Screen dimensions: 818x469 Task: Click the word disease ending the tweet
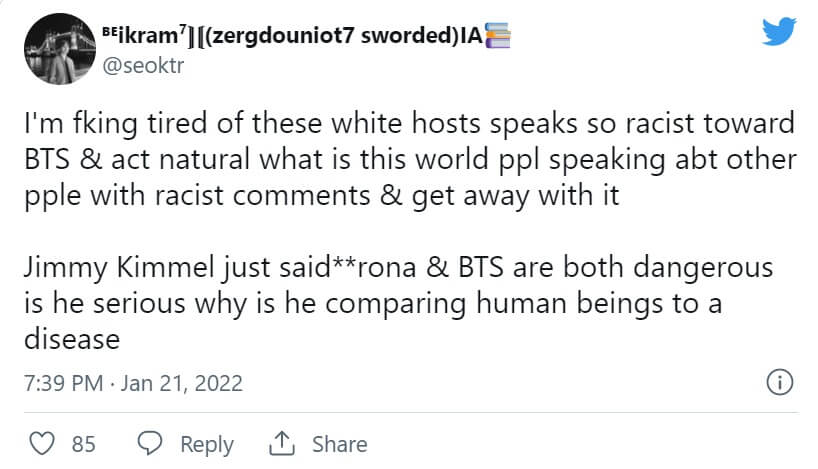(x=70, y=338)
